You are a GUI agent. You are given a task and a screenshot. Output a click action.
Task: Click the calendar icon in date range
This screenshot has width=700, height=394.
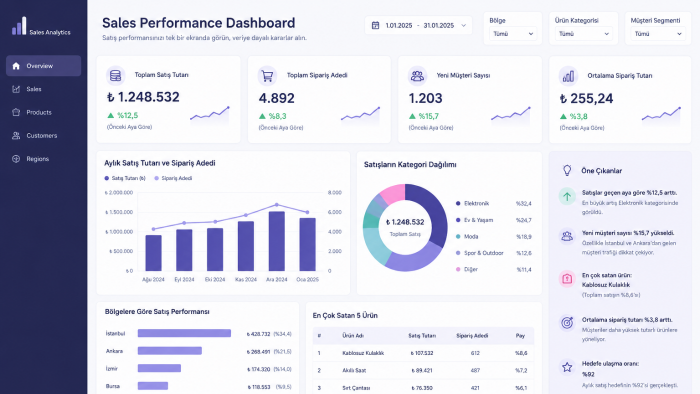375,25
